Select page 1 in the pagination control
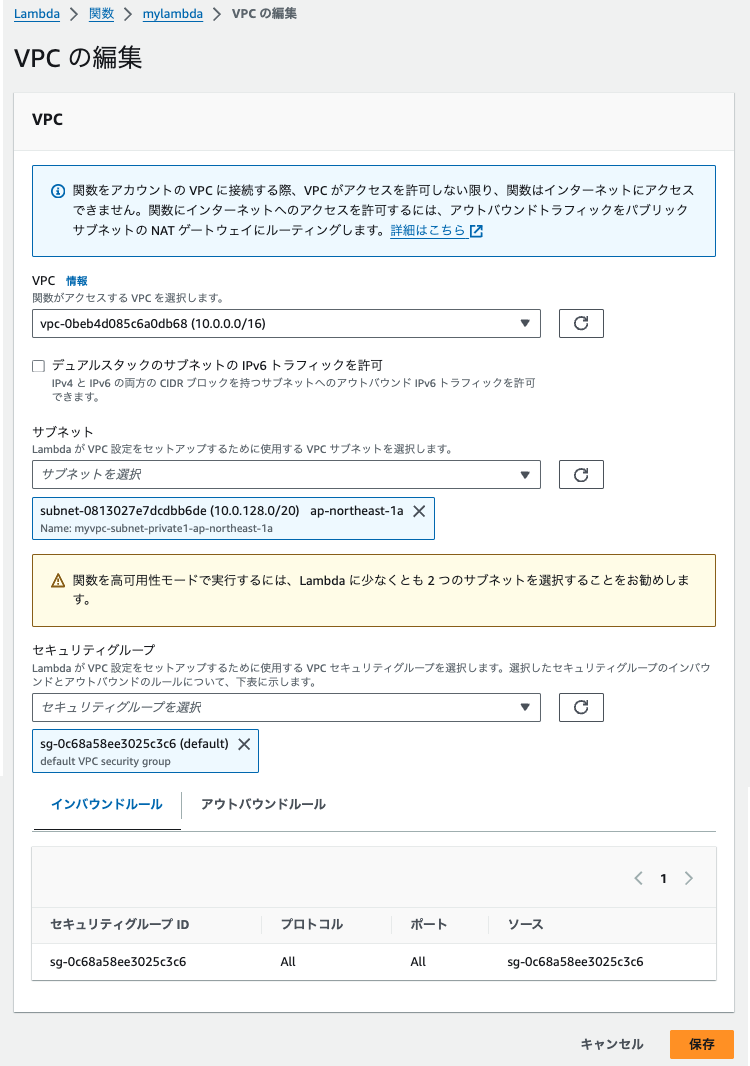 [663, 878]
